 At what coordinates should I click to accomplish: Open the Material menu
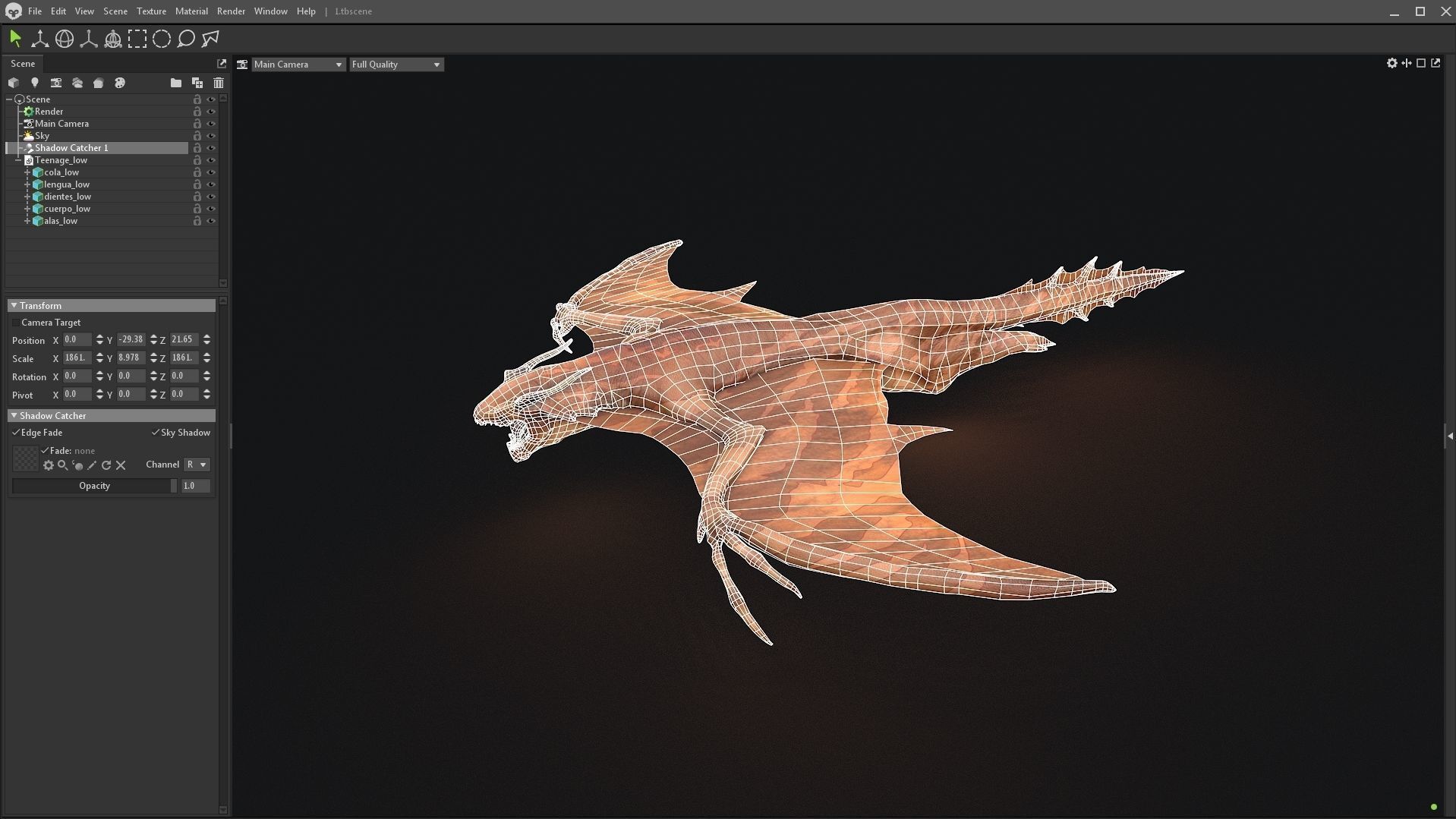click(191, 11)
